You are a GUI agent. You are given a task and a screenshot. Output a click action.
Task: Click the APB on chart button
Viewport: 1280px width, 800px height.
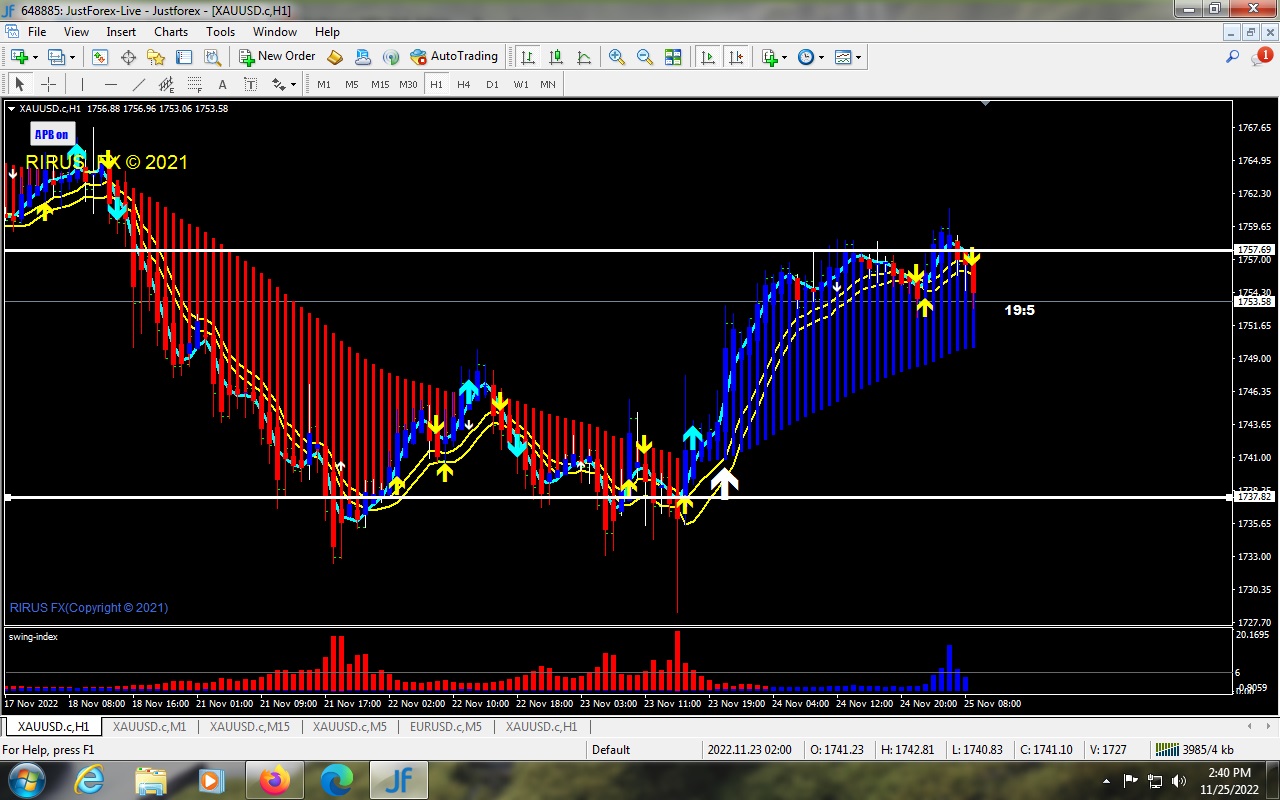point(52,134)
